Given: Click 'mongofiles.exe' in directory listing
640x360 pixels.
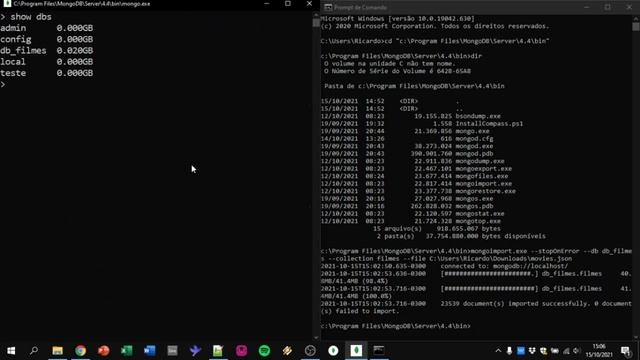Looking at the screenshot, I should (482, 176).
